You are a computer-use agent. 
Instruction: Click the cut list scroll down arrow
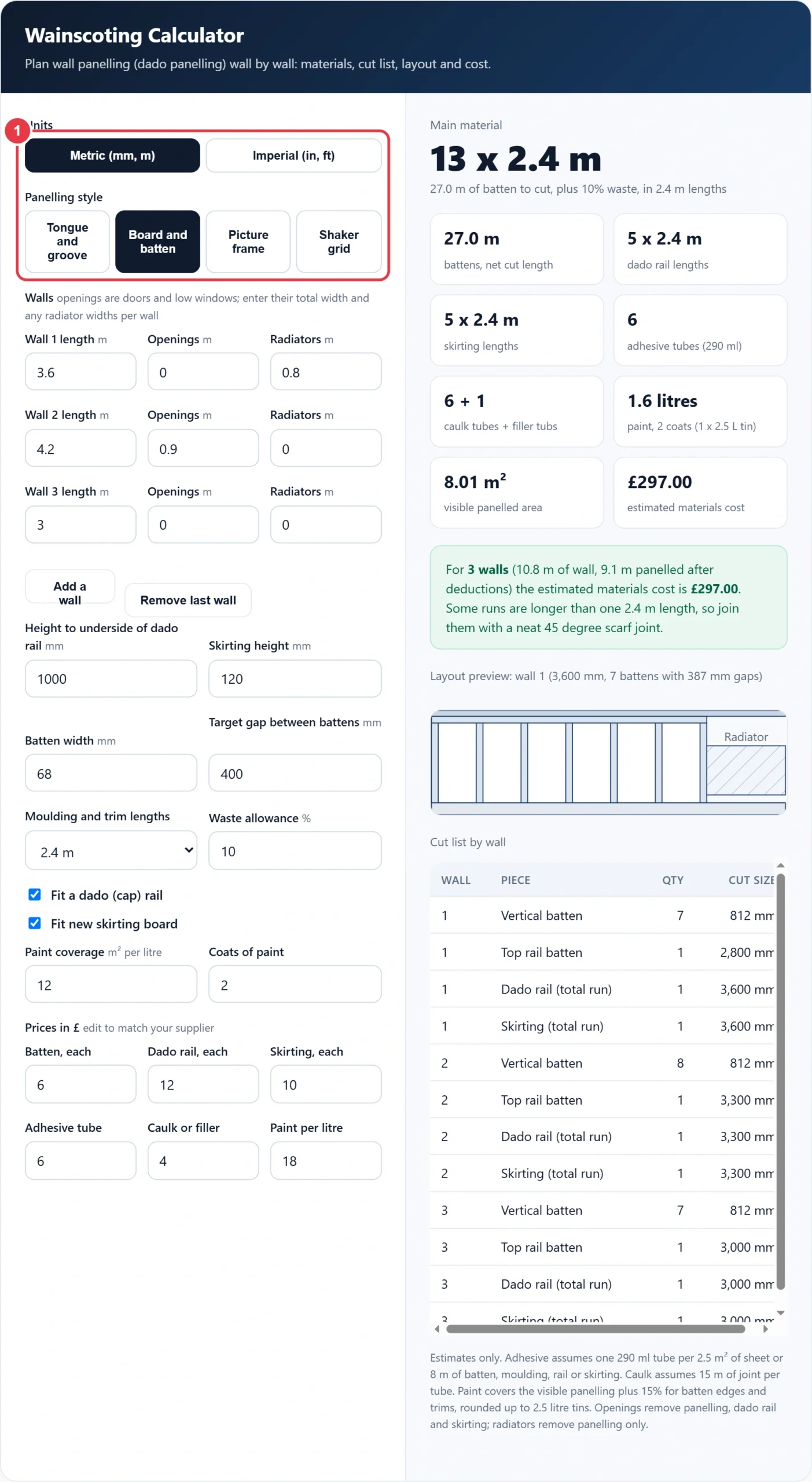point(780,1313)
